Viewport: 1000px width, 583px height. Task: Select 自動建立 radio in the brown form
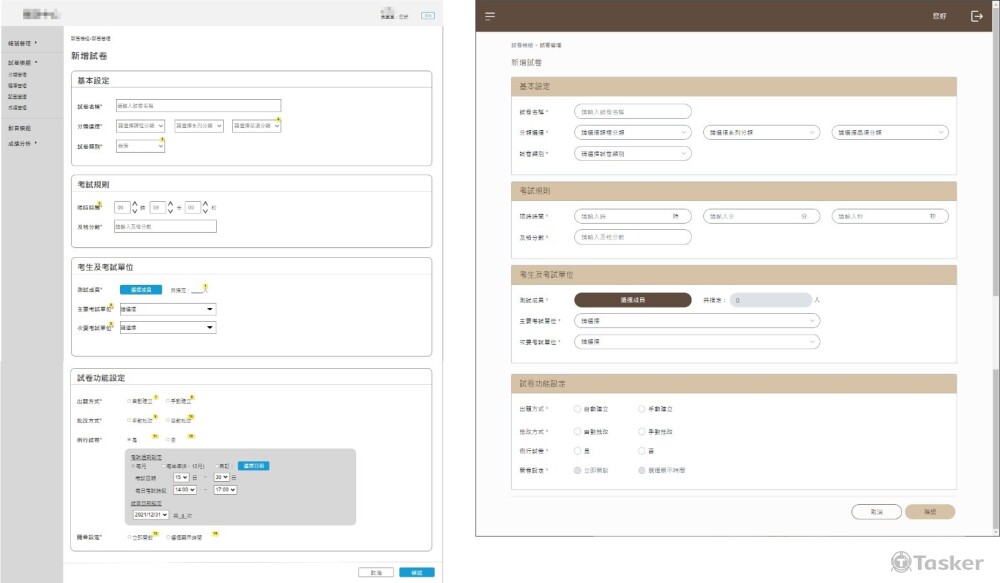coord(578,409)
